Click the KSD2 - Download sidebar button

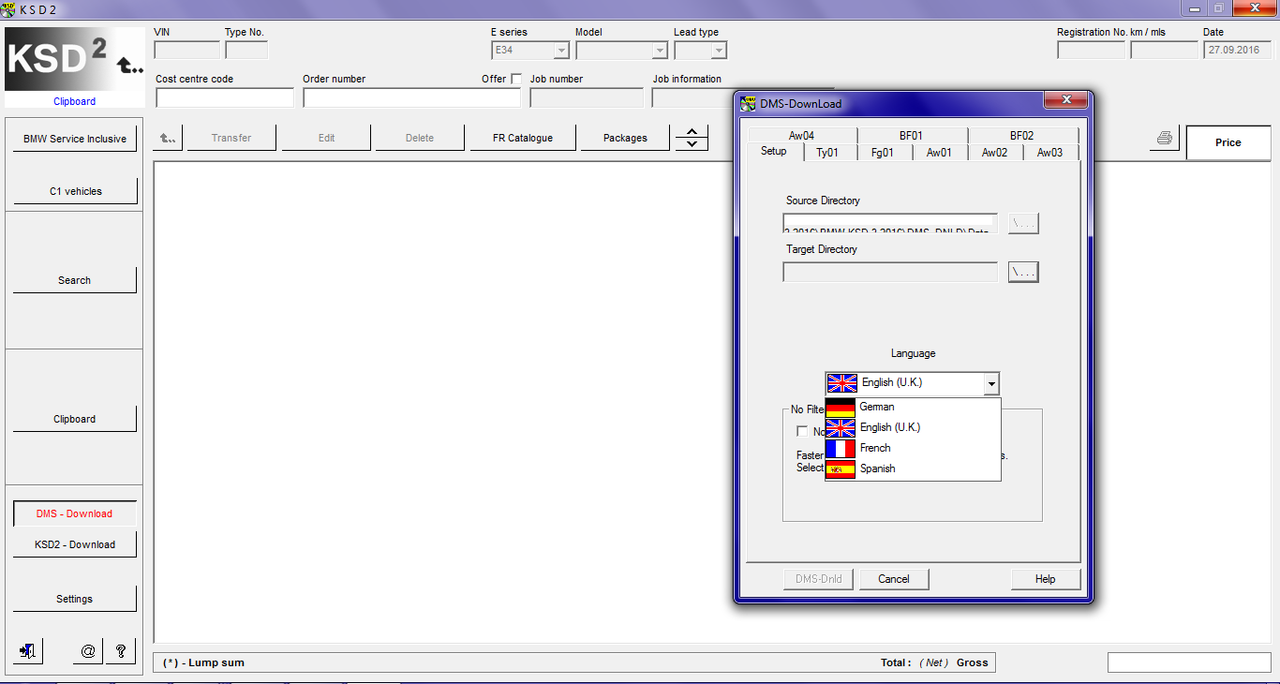click(75, 544)
